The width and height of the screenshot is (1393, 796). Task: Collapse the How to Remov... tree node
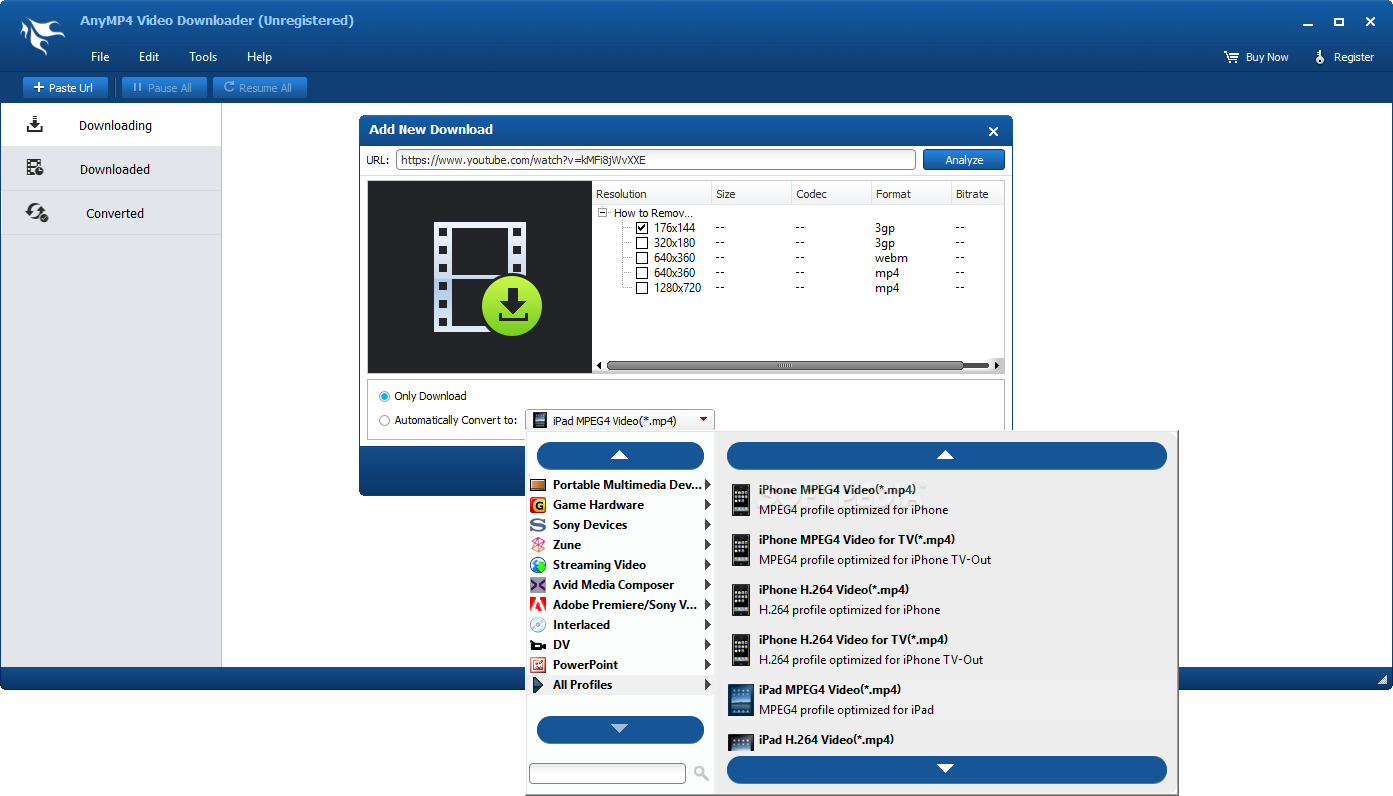click(x=603, y=213)
